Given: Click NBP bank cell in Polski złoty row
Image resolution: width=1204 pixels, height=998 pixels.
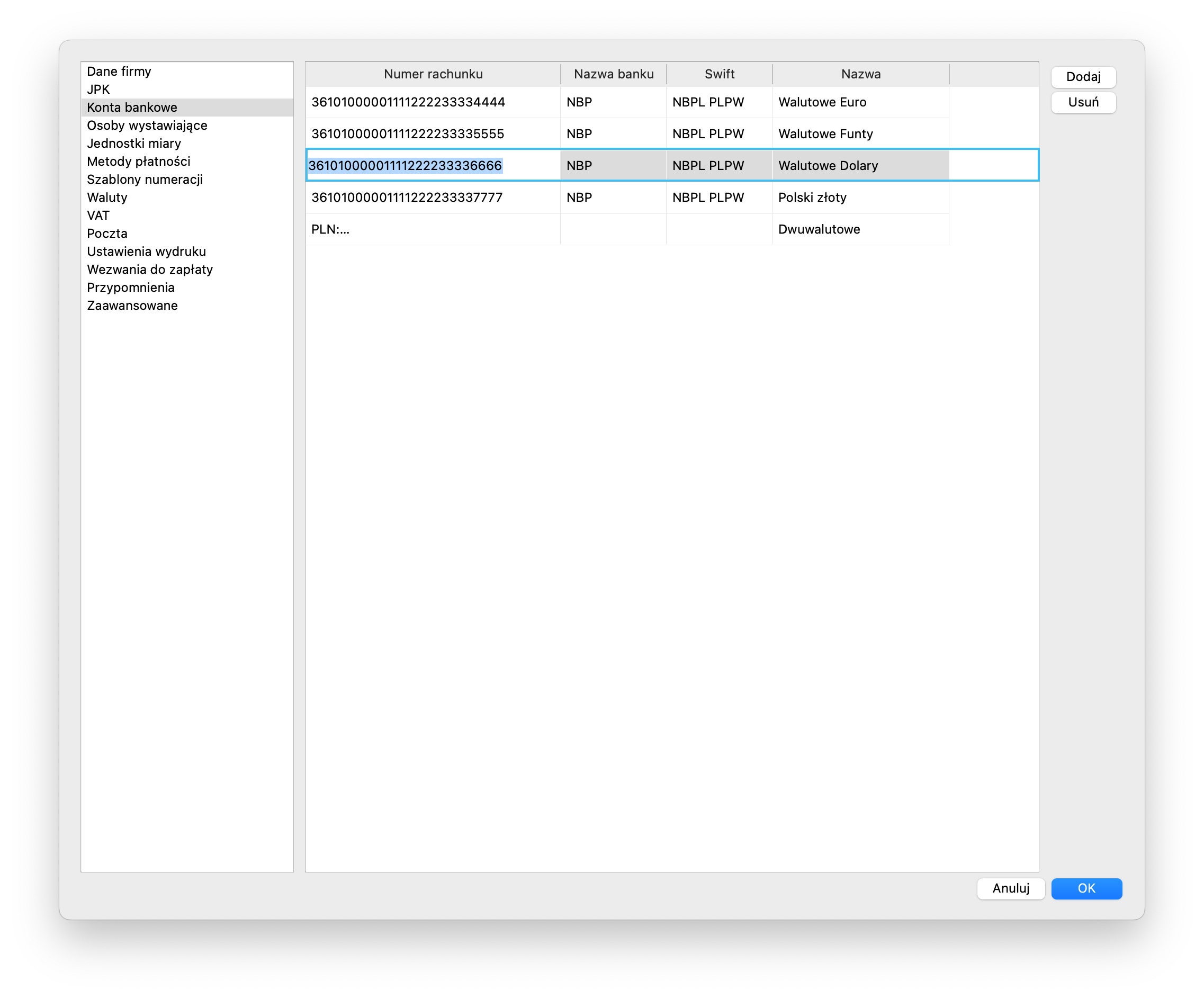Looking at the screenshot, I should tap(614, 197).
